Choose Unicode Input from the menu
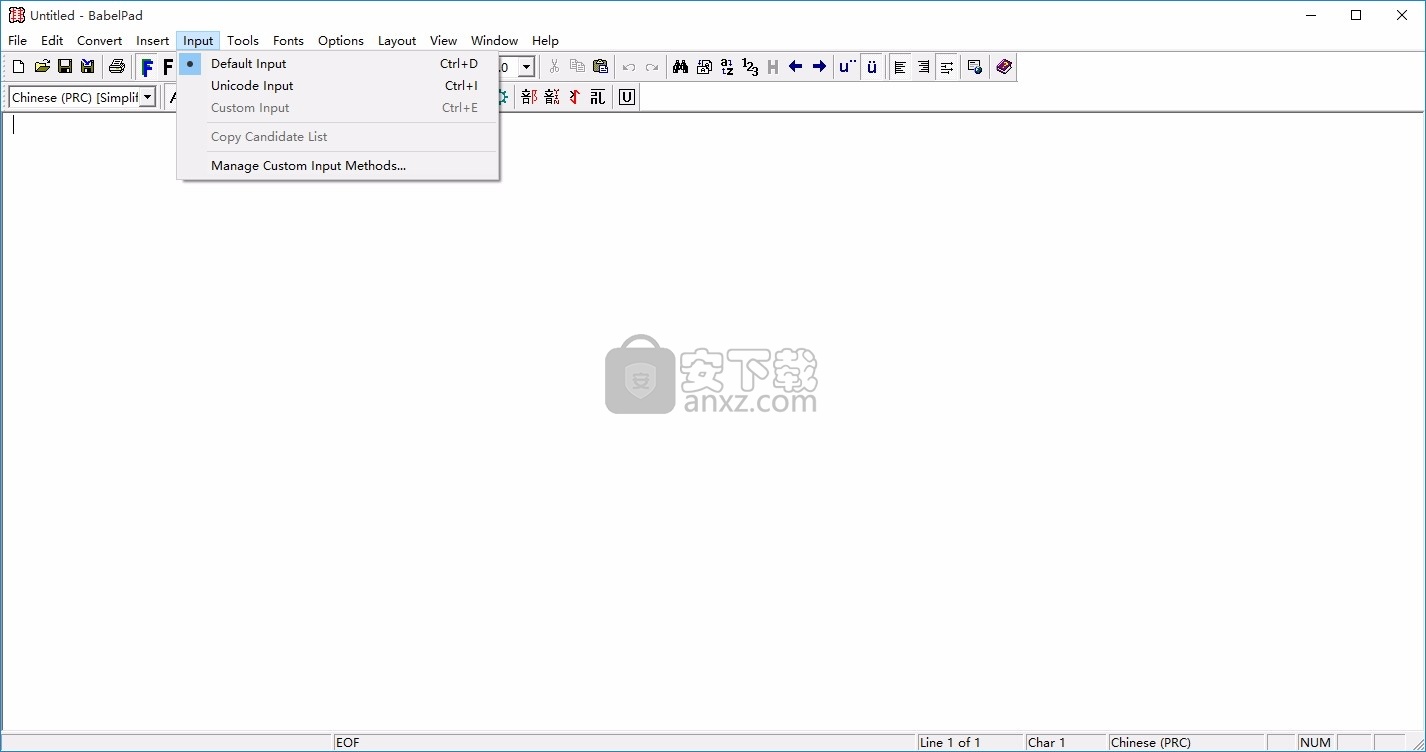 click(338, 86)
